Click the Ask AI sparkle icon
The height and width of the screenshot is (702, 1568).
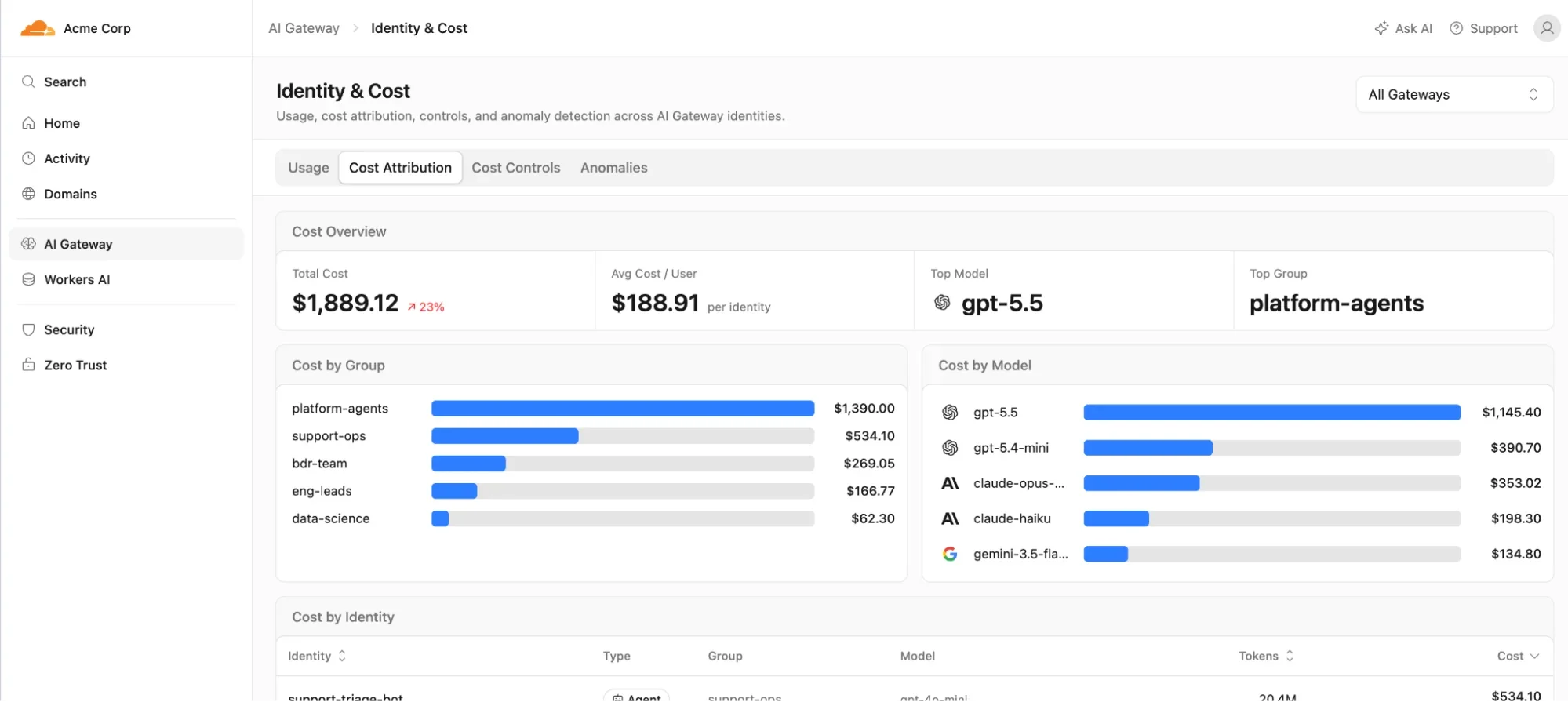pyautogui.click(x=1381, y=28)
